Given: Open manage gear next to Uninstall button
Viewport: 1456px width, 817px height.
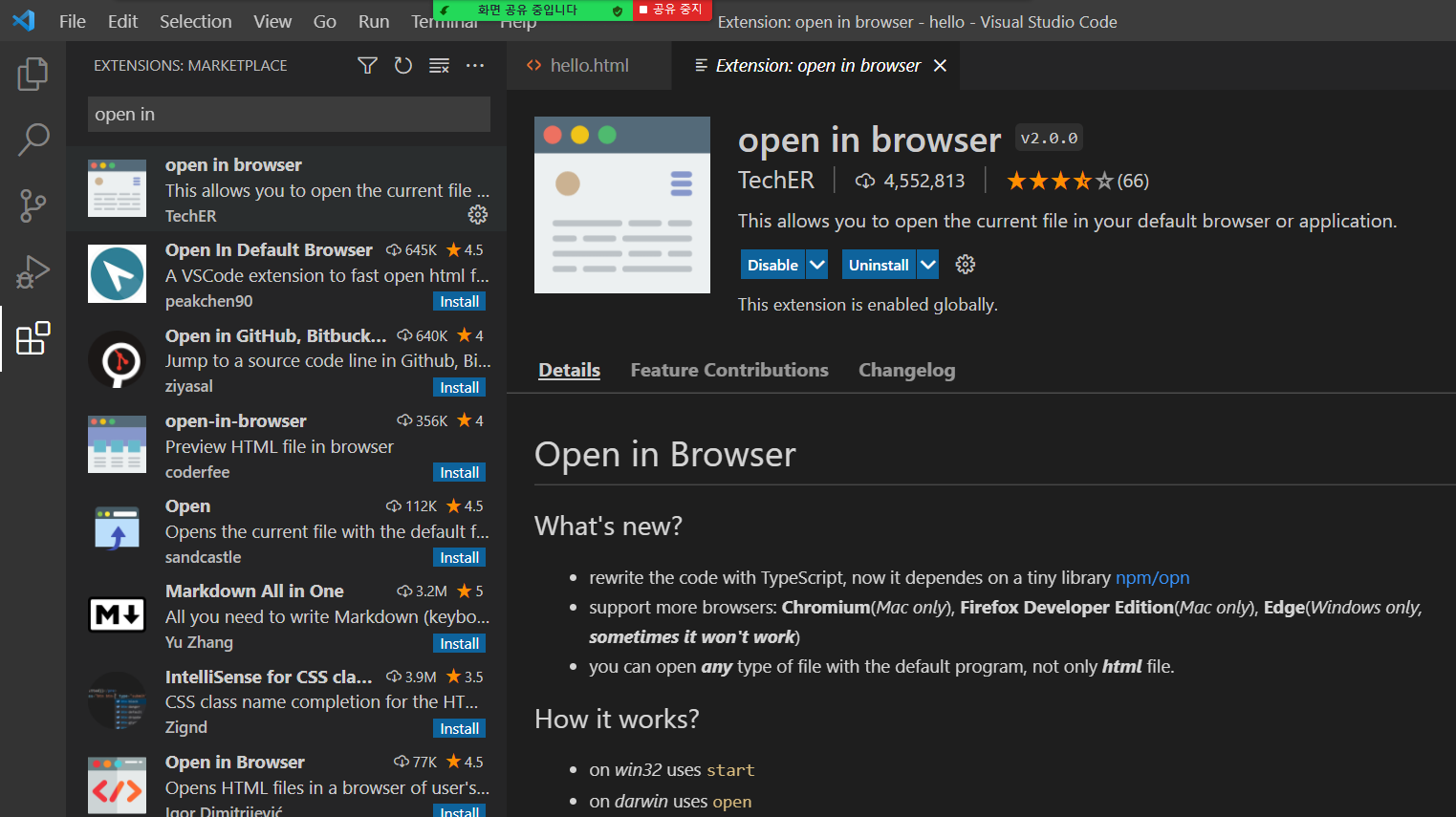Looking at the screenshot, I should 966,265.
